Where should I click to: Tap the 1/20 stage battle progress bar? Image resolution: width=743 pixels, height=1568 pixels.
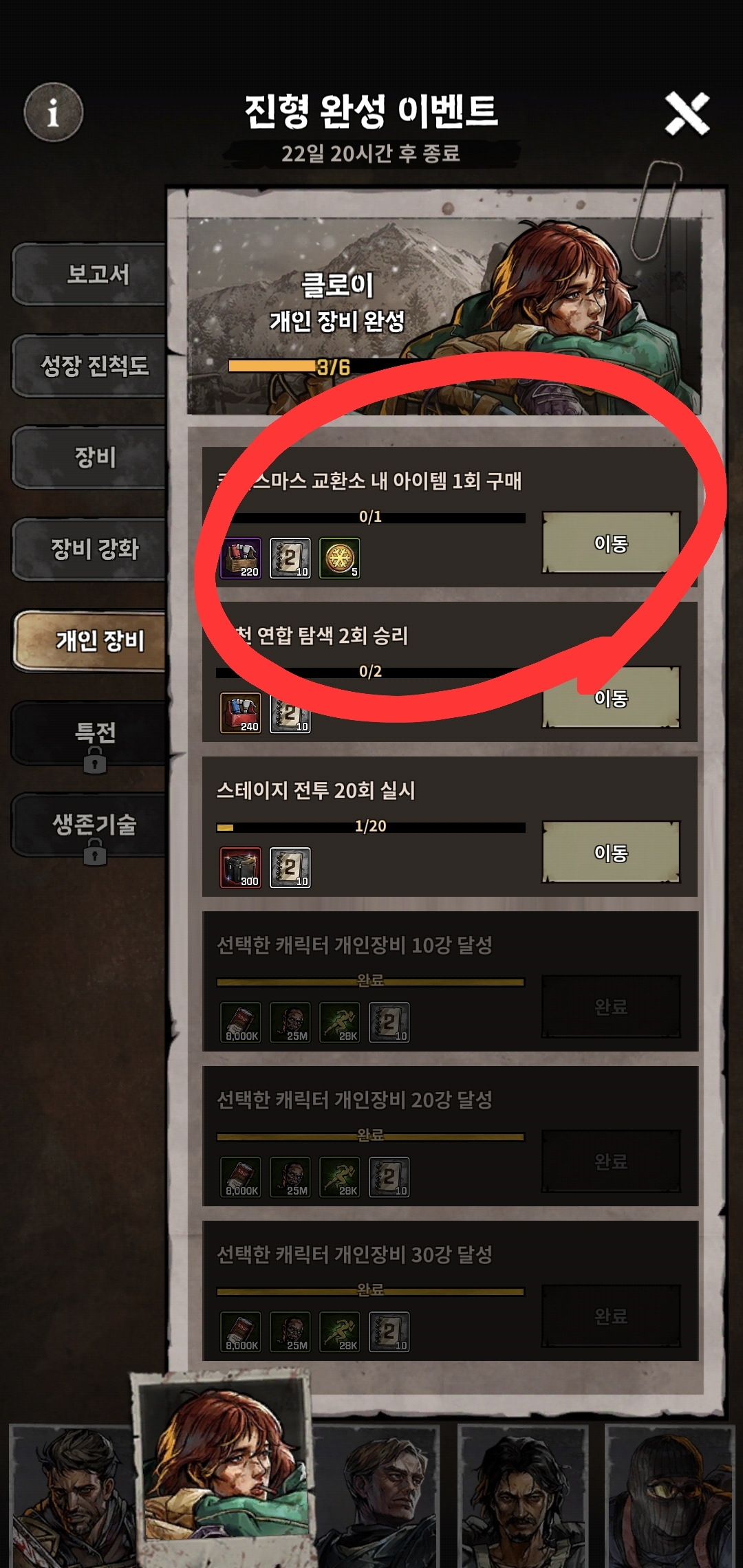(371, 827)
